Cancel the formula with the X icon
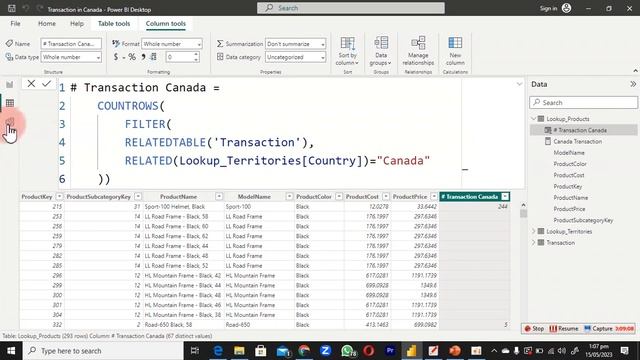 tap(31, 84)
